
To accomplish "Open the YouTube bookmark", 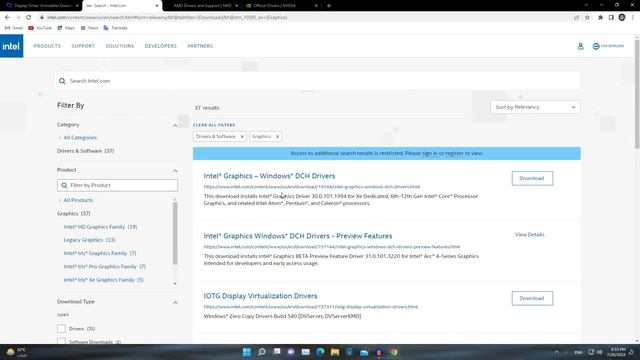I will (40, 28).
